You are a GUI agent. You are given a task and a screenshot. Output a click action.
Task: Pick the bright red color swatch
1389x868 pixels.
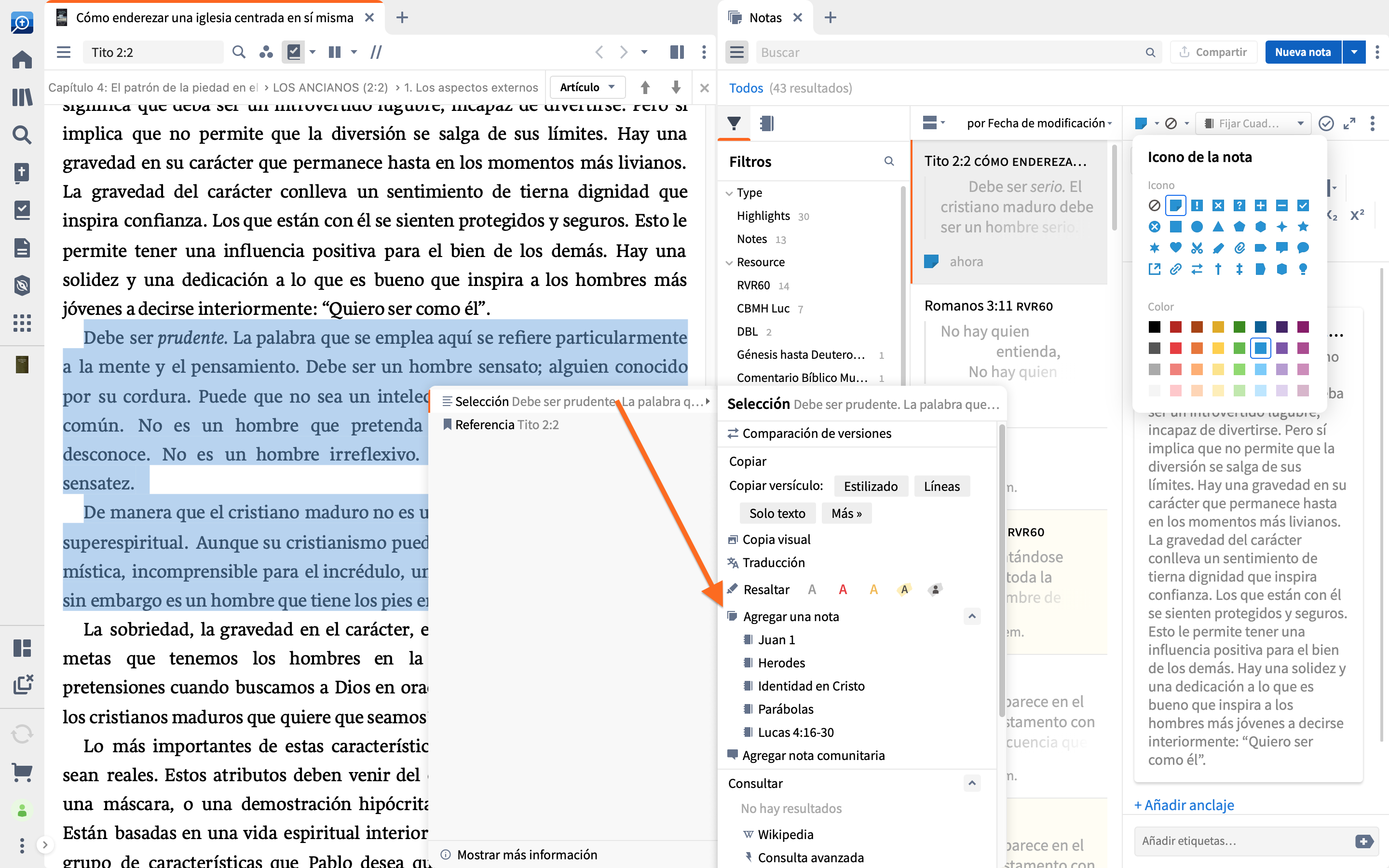[1175, 348]
